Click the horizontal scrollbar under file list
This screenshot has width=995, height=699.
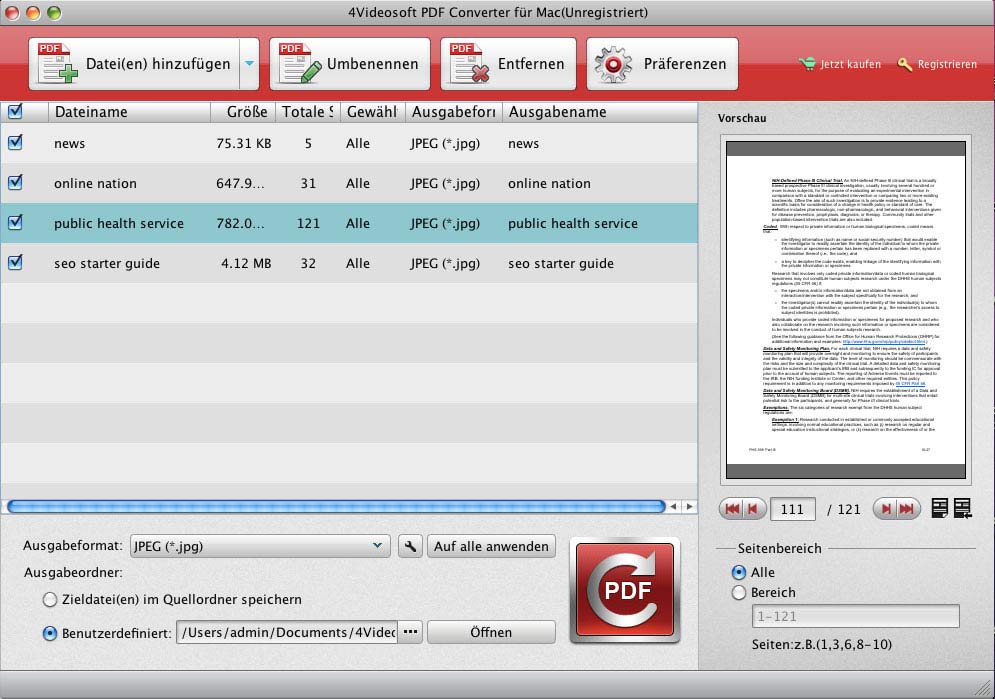click(x=335, y=507)
